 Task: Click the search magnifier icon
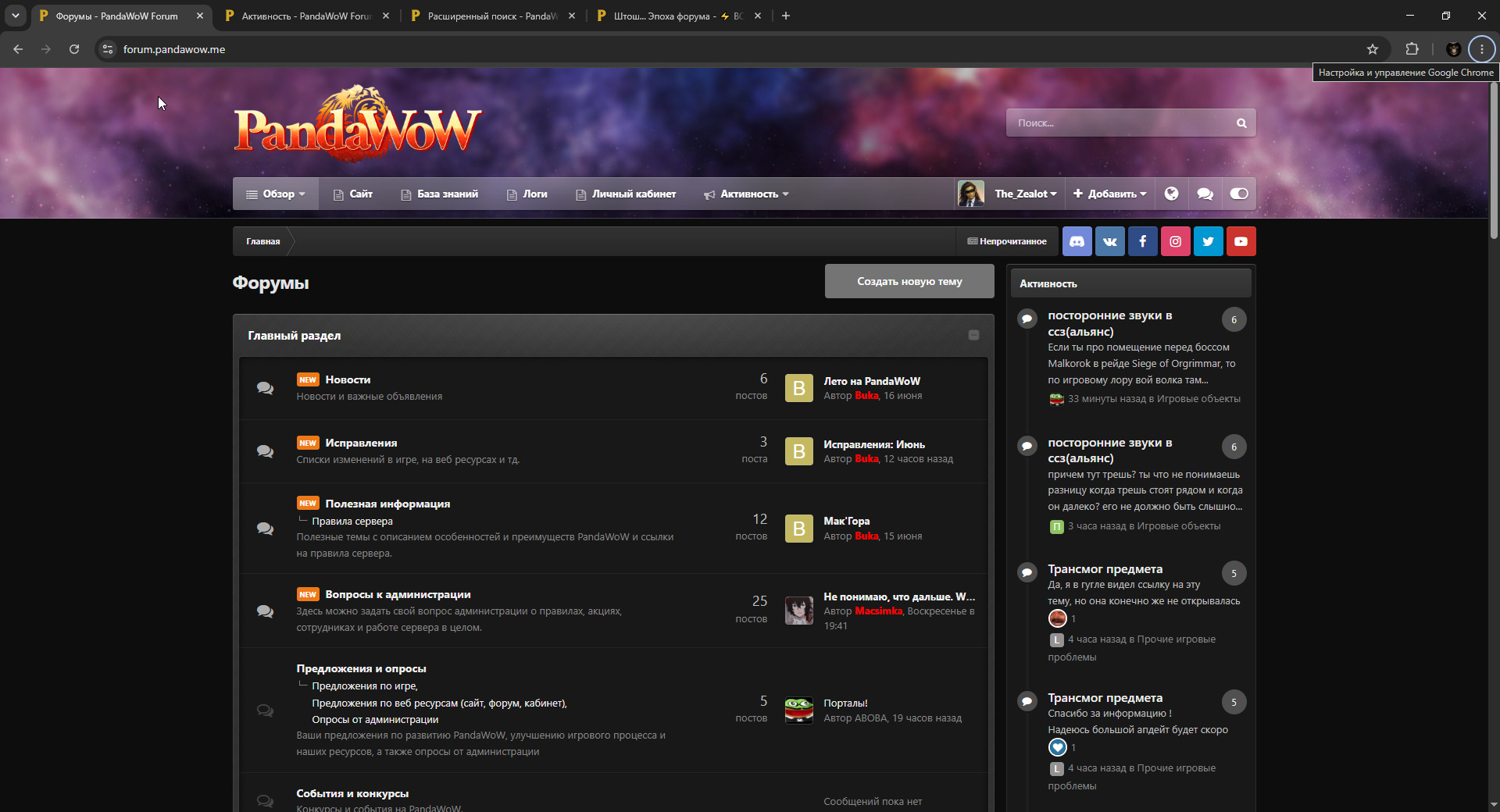coord(1241,123)
